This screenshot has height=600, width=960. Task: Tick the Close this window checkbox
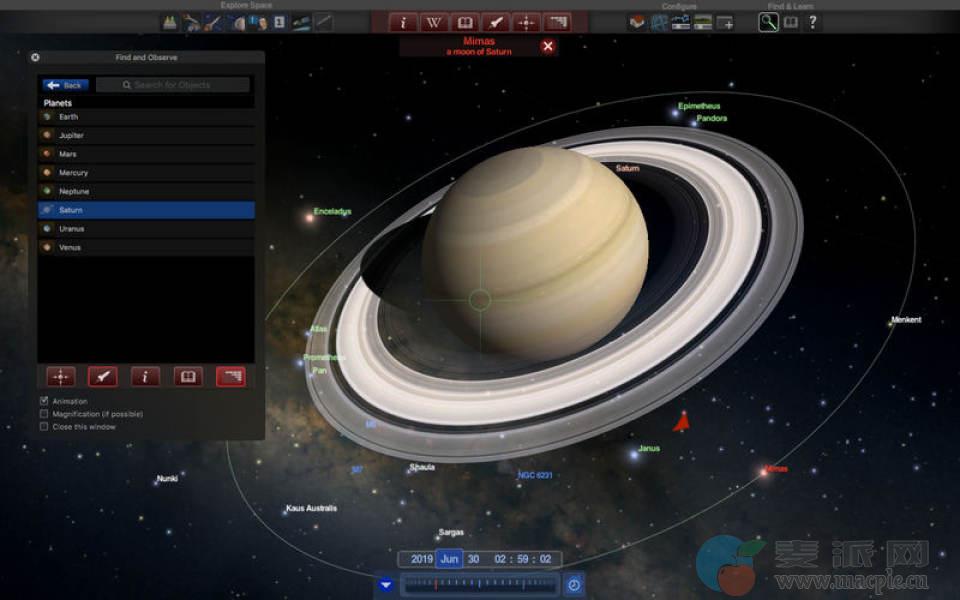[x=44, y=427]
